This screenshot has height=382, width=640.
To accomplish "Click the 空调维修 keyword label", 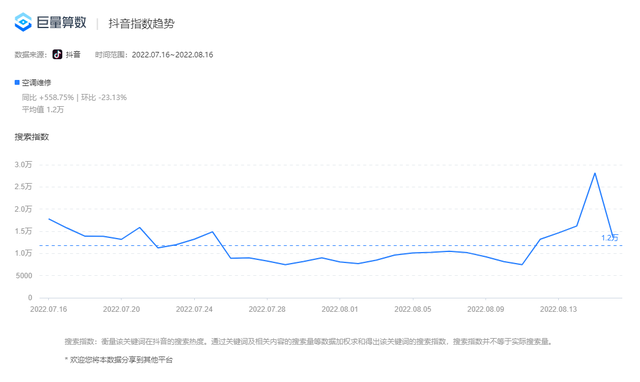I will (36, 83).
